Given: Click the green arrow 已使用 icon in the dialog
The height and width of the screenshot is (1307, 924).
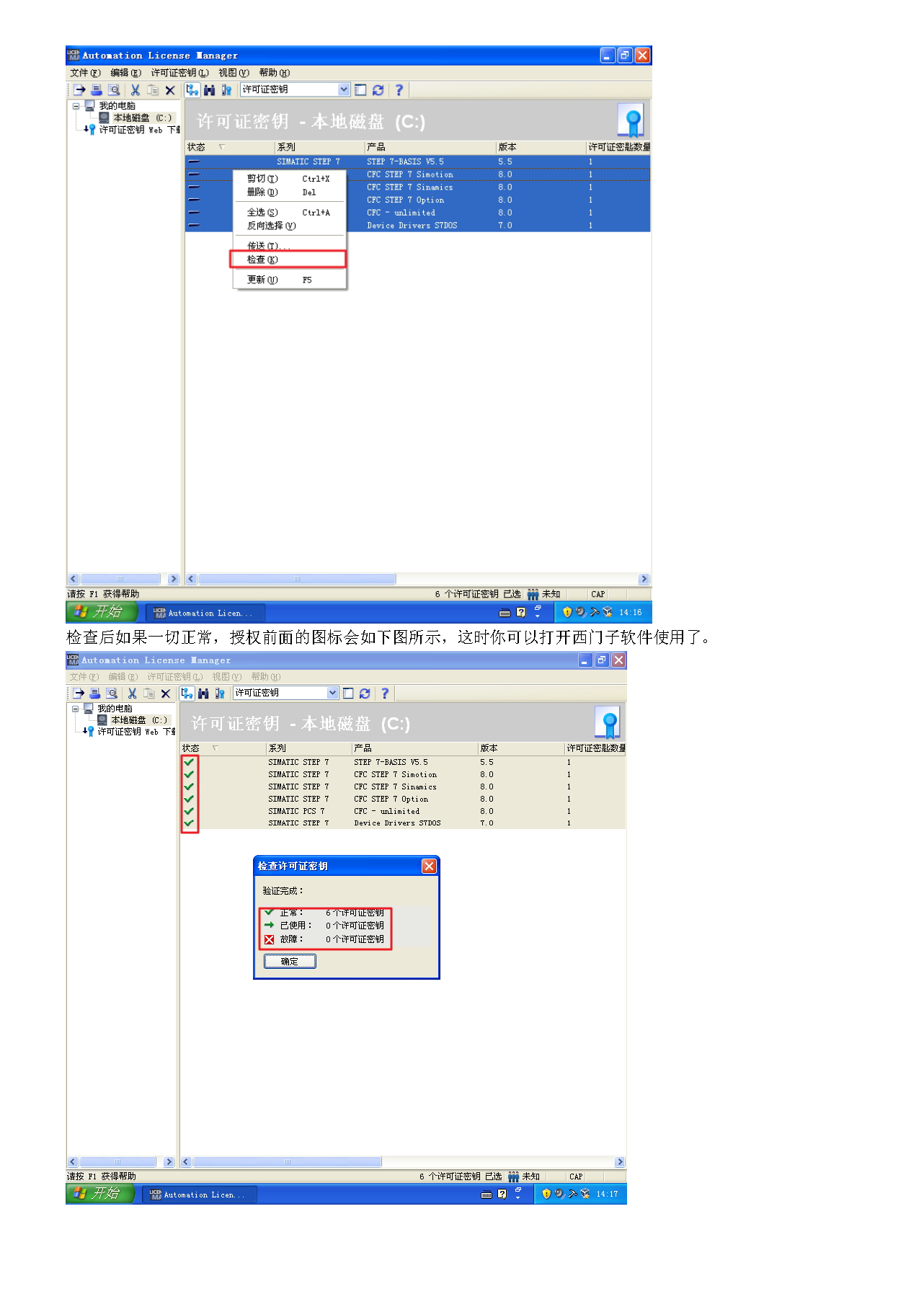Looking at the screenshot, I should click(x=270, y=925).
